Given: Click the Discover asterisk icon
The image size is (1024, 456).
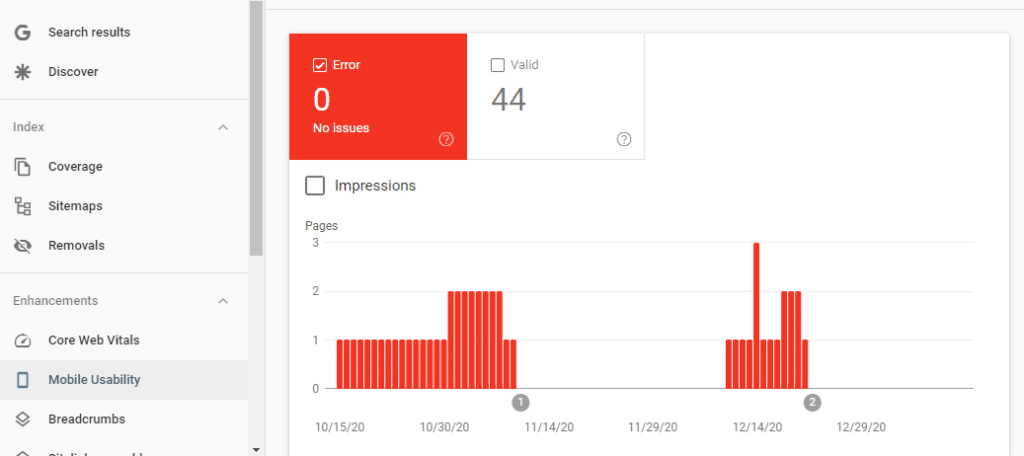Looking at the screenshot, I should click(x=23, y=72).
